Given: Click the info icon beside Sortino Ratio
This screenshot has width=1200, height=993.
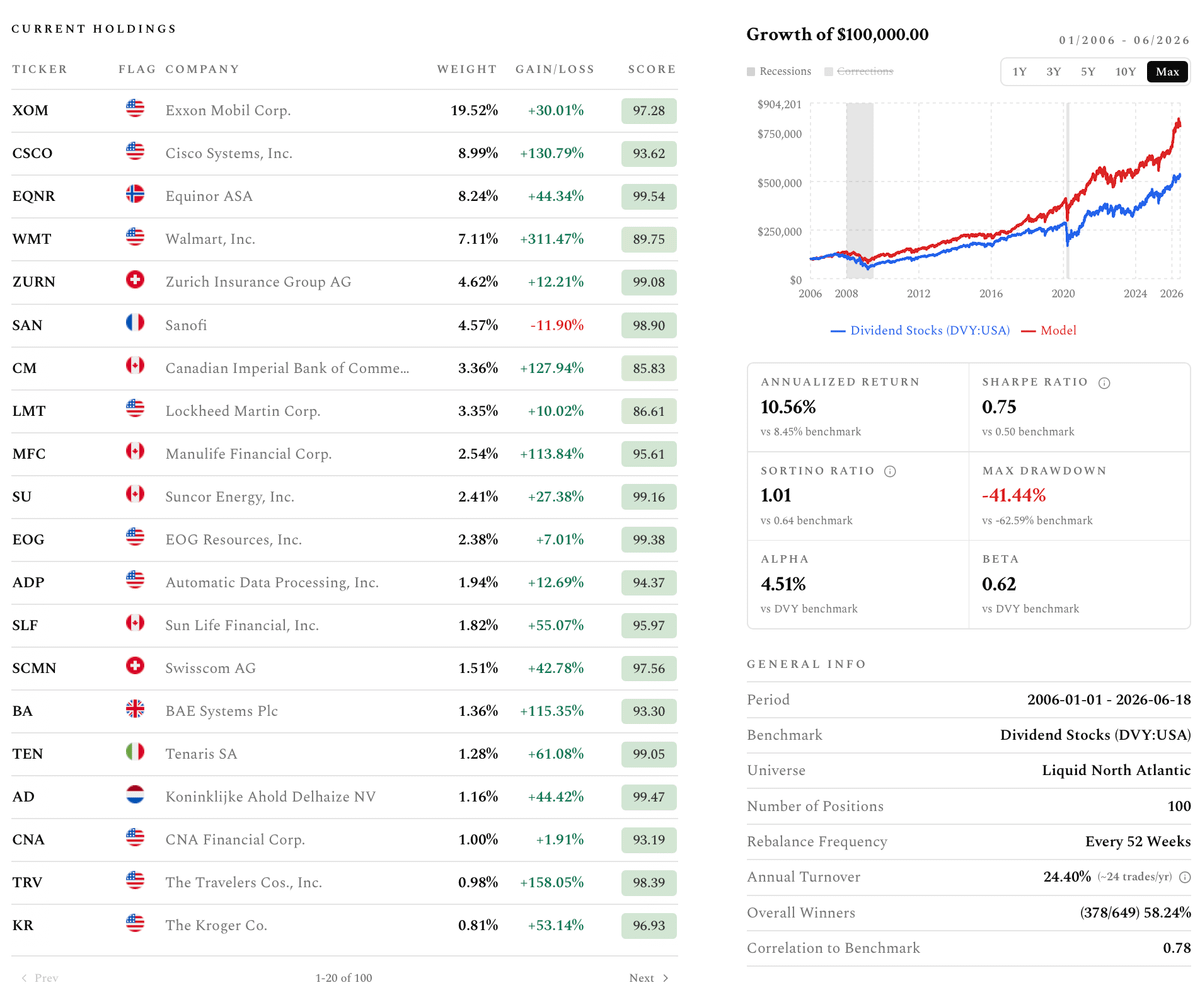Looking at the screenshot, I should tap(890, 471).
